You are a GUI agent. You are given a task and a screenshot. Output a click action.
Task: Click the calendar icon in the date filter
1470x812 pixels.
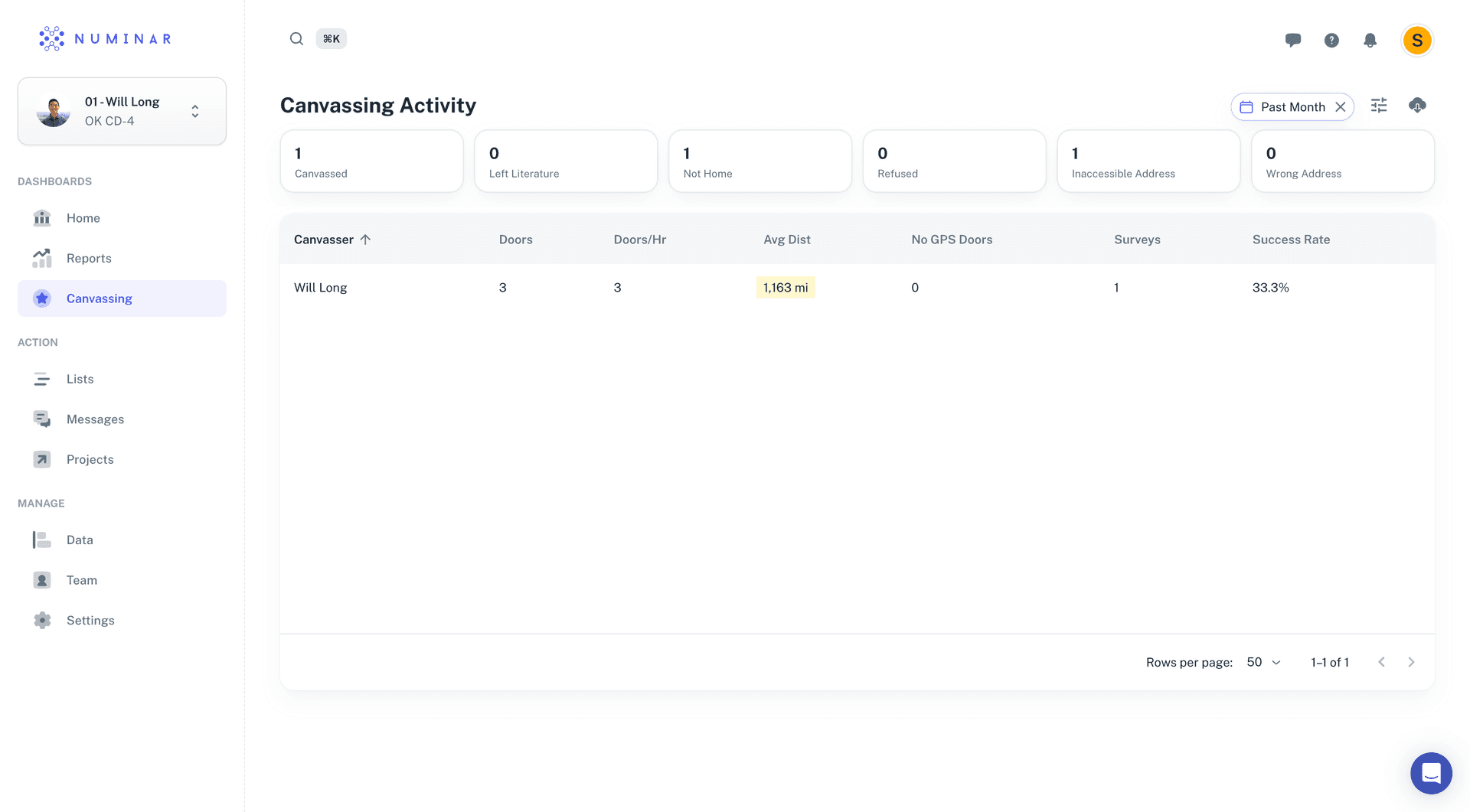tap(1246, 107)
